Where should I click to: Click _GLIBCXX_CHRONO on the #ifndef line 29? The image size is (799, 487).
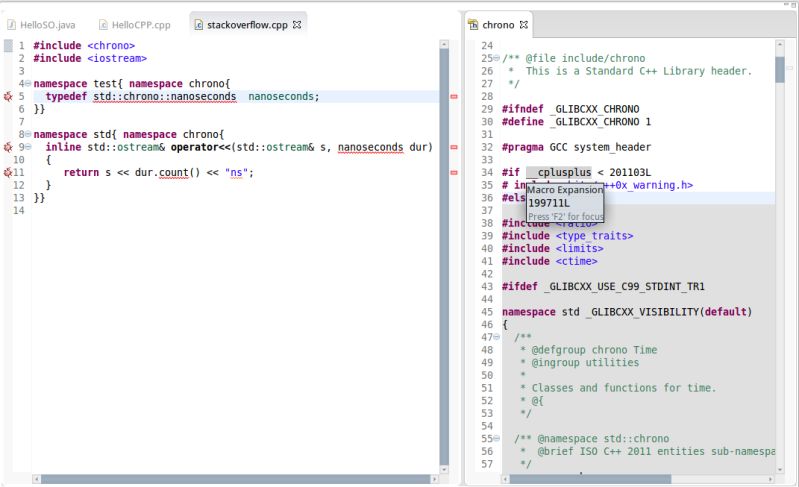(x=594, y=109)
